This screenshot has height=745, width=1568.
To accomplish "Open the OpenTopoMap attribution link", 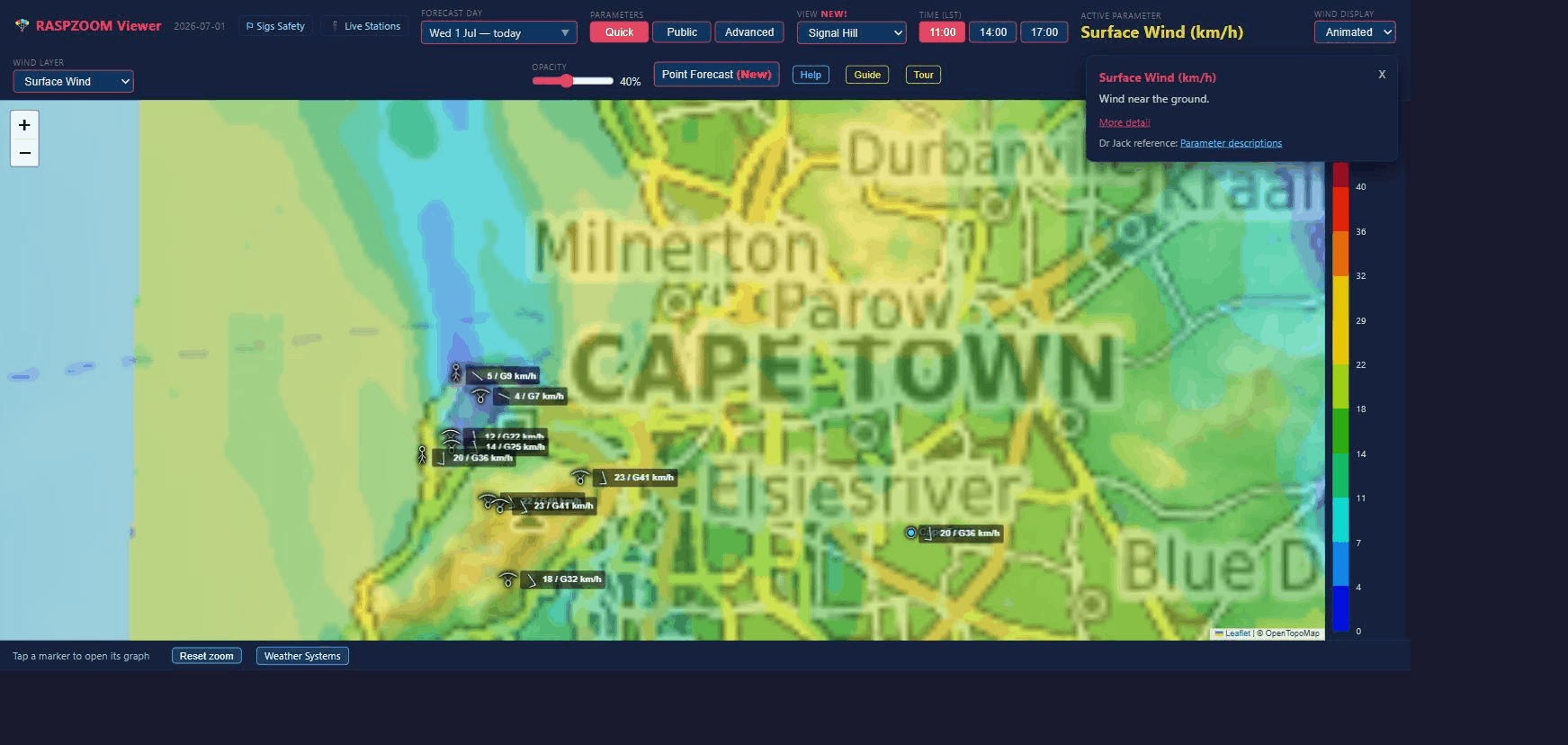I will pos(1292,633).
